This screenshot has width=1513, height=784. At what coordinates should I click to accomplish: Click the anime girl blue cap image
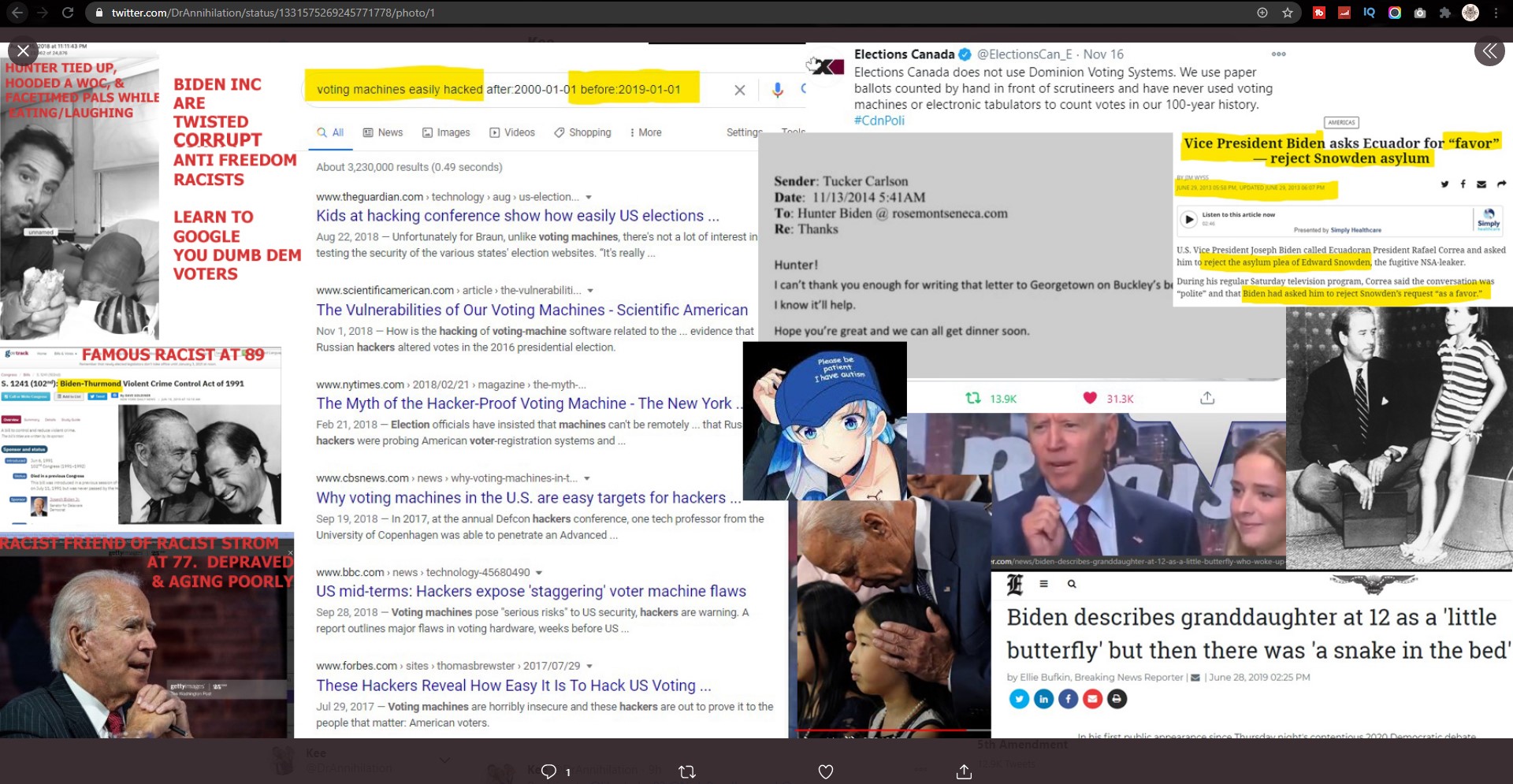click(825, 421)
